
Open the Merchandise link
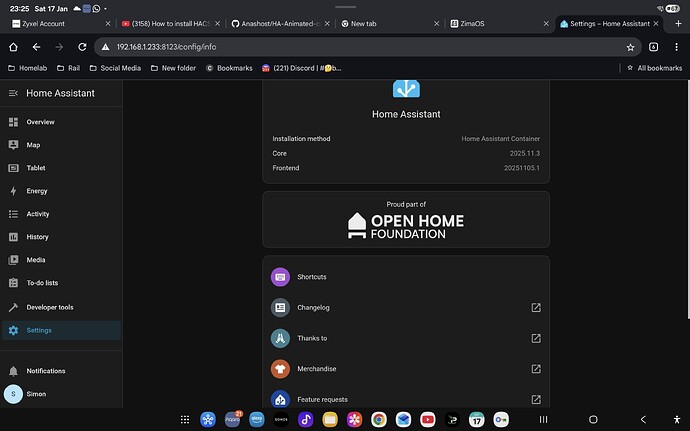click(x=406, y=369)
